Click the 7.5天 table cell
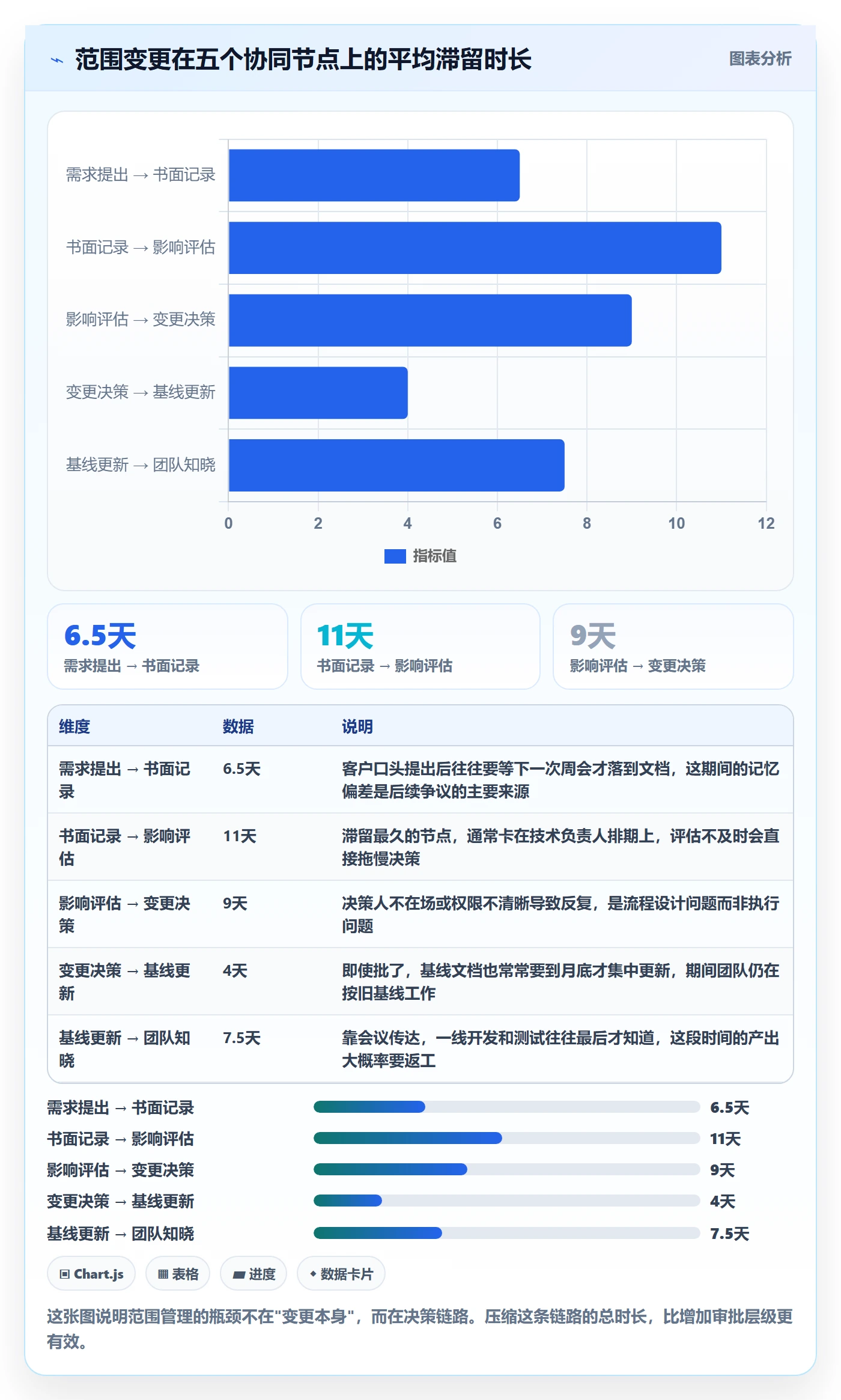The image size is (841, 1400). coord(242,1038)
